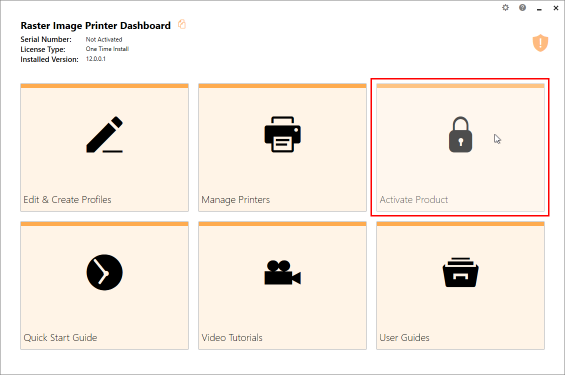
Task: Click the file drawer icon
Action: [x=460, y=272]
